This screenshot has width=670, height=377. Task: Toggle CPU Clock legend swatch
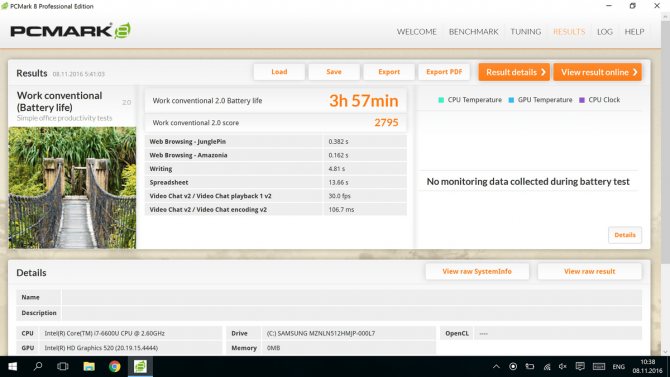click(x=582, y=100)
